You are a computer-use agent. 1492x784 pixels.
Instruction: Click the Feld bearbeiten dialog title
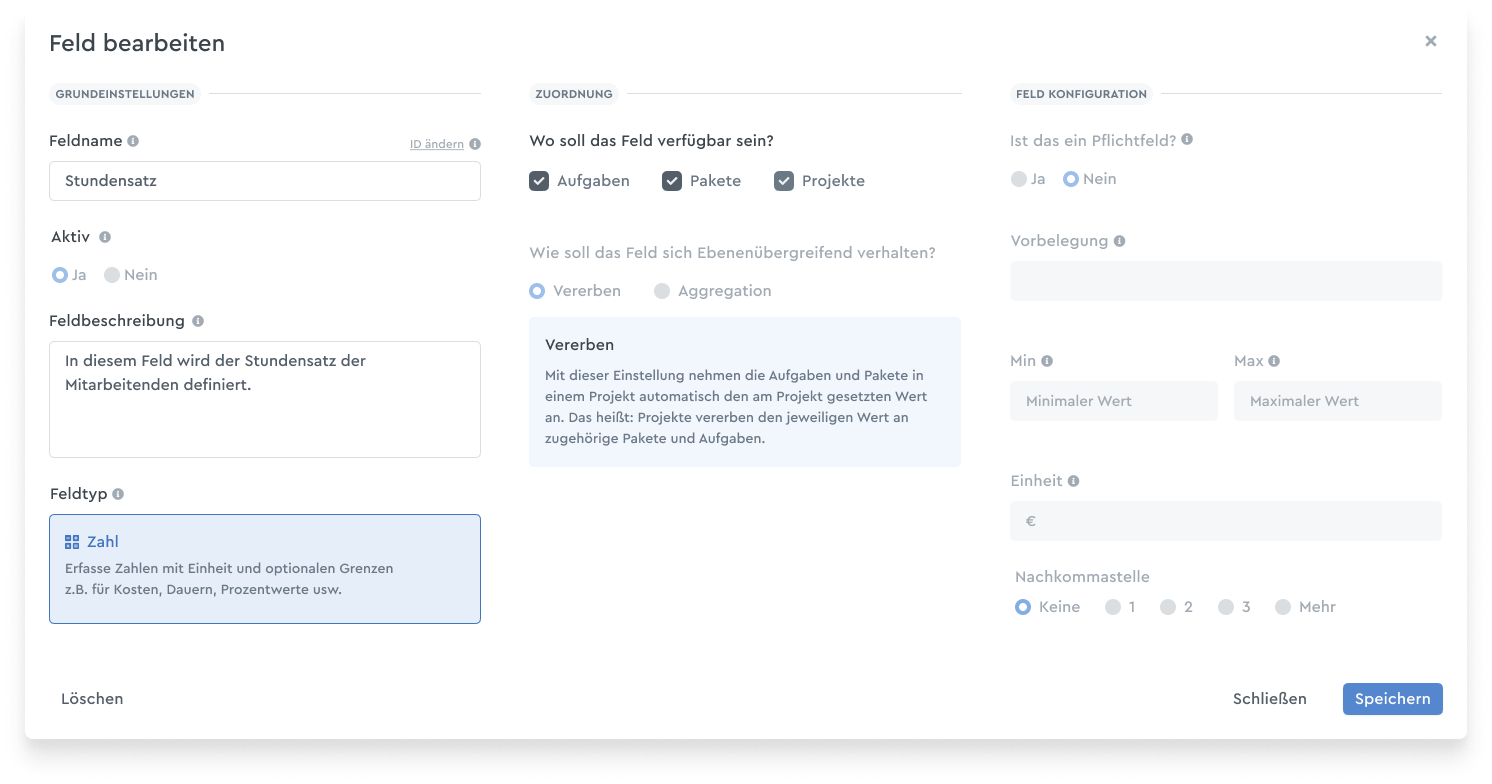pyautogui.click(x=137, y=43)
